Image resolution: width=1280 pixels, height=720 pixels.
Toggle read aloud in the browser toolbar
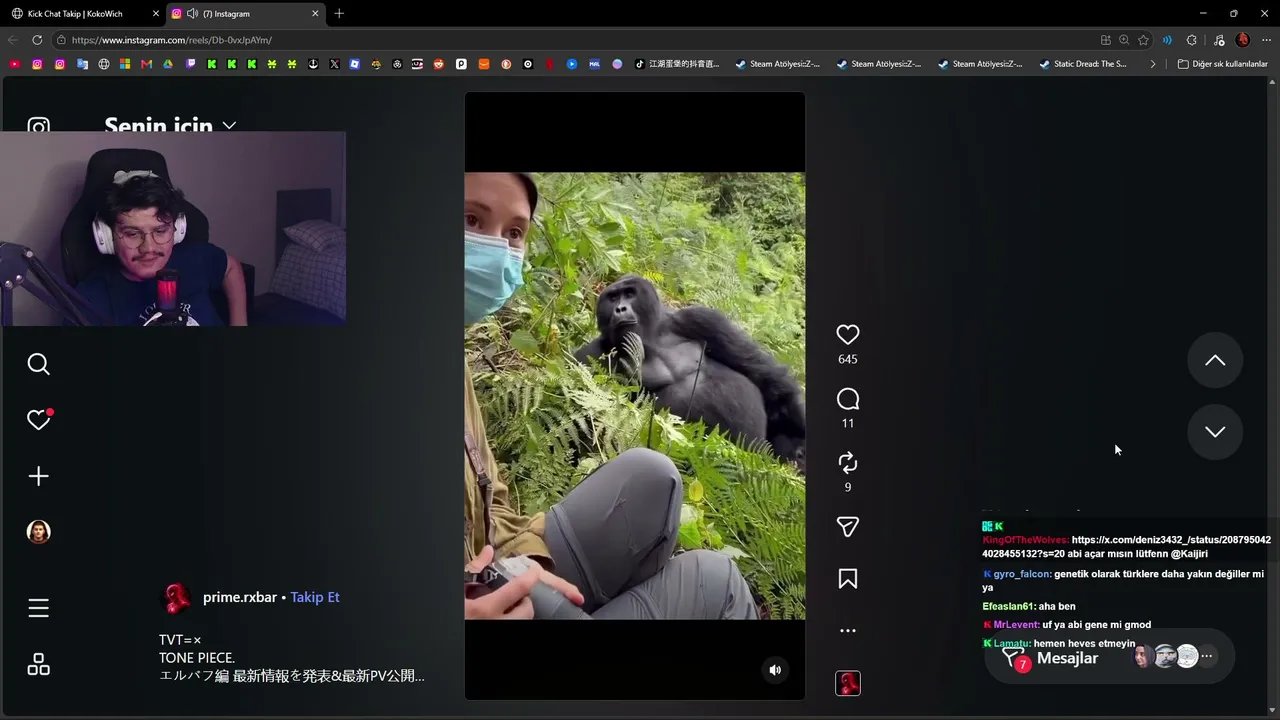pyautogui.click(x=1167, y=40)
